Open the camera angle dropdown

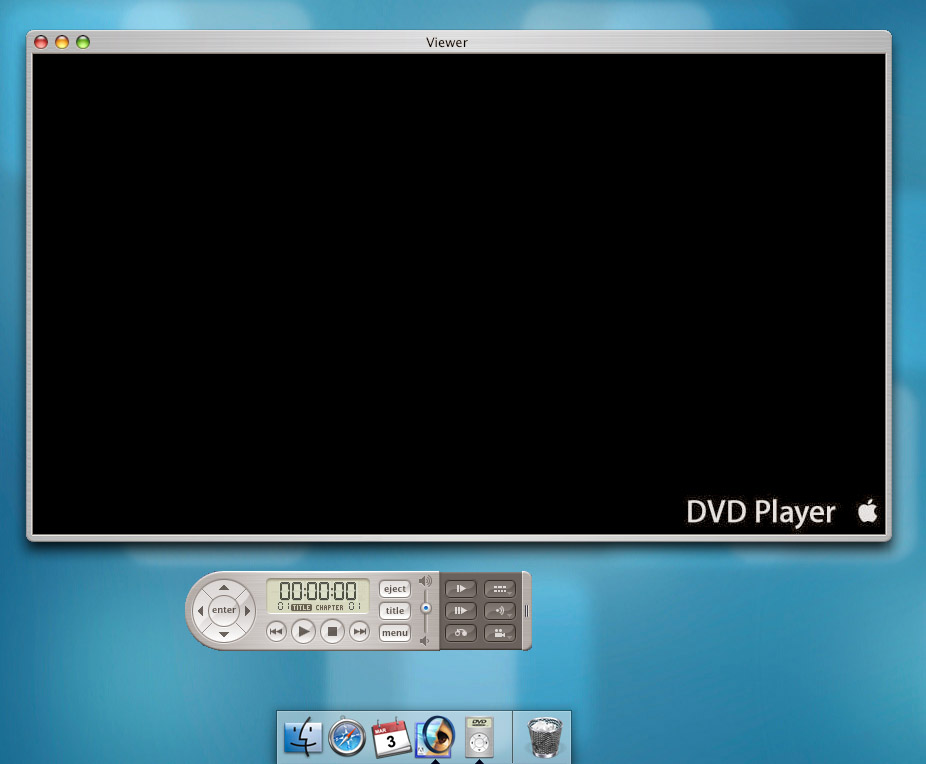[500, 633]
